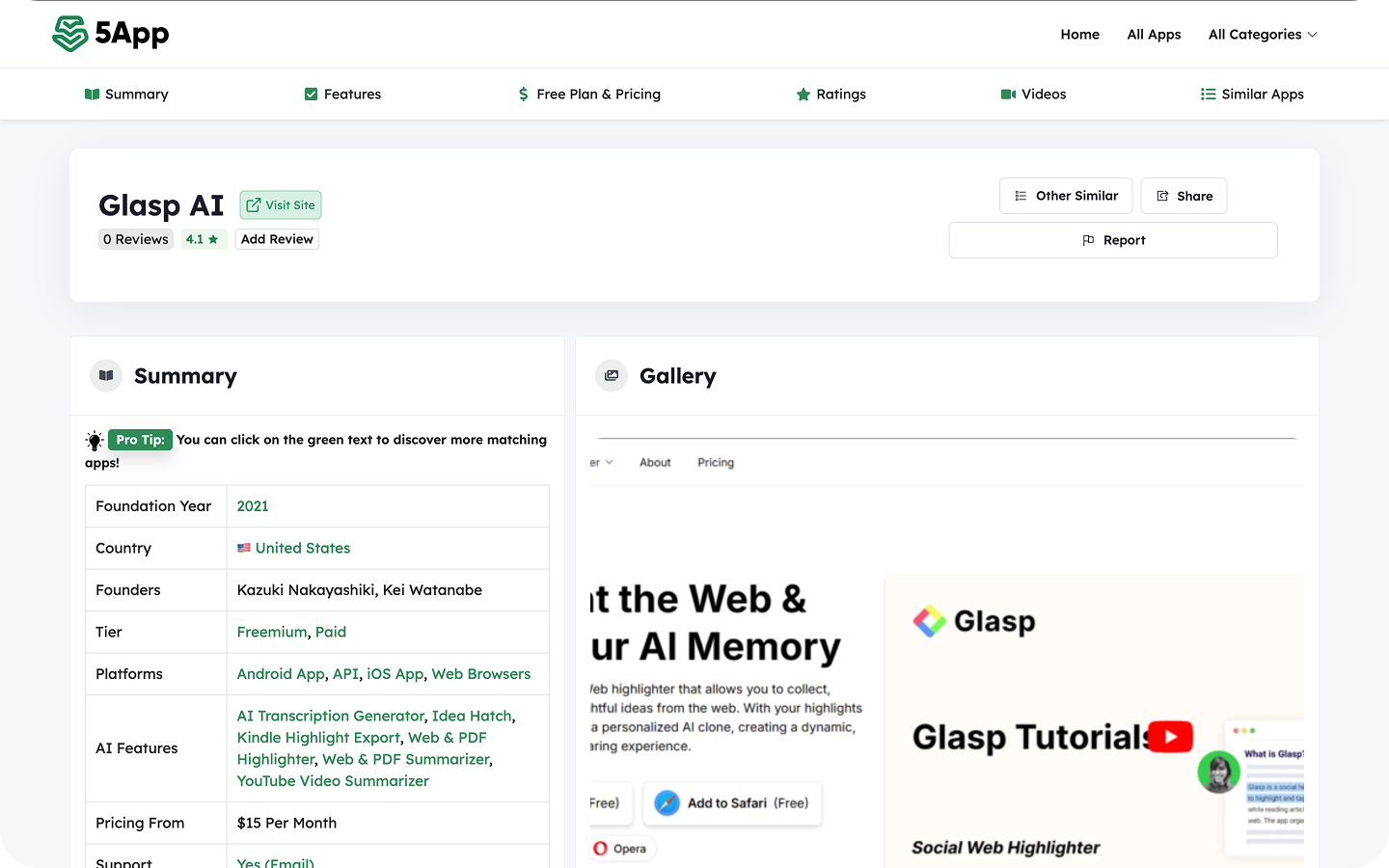
Task: Click the 4.1 star rating badge
Action: [204, 239]
